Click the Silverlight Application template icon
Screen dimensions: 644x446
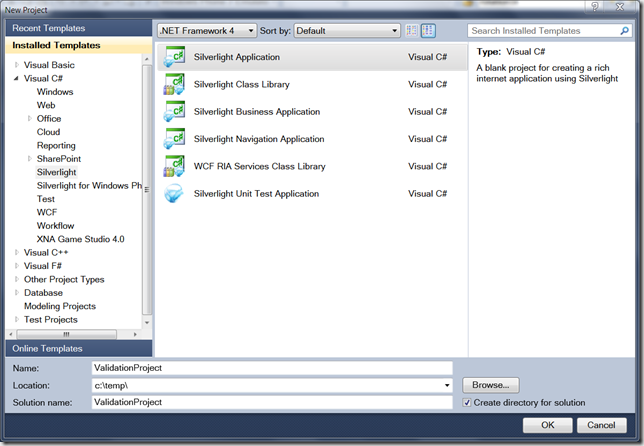(x=174, y=57)
